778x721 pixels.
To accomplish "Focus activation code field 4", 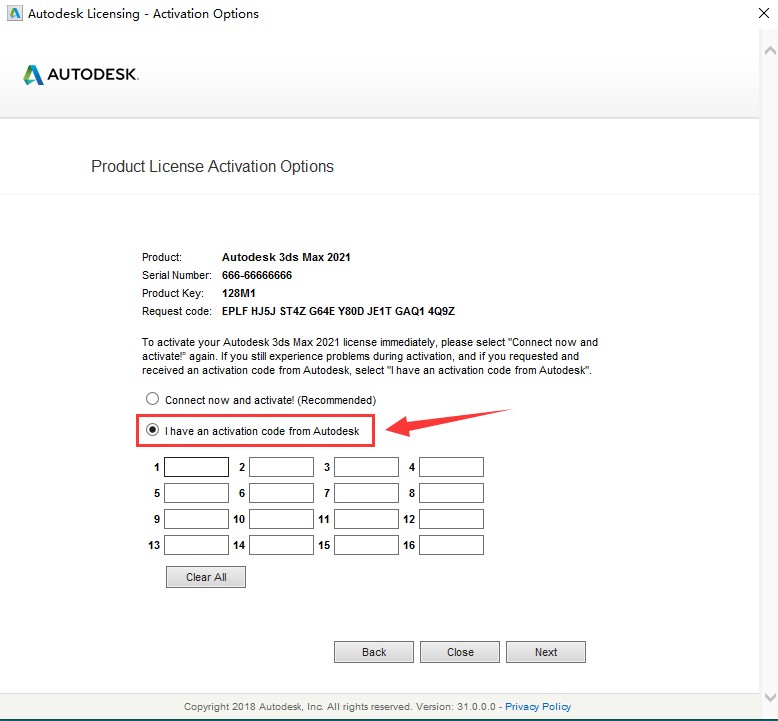I will (x=451, y=467).
